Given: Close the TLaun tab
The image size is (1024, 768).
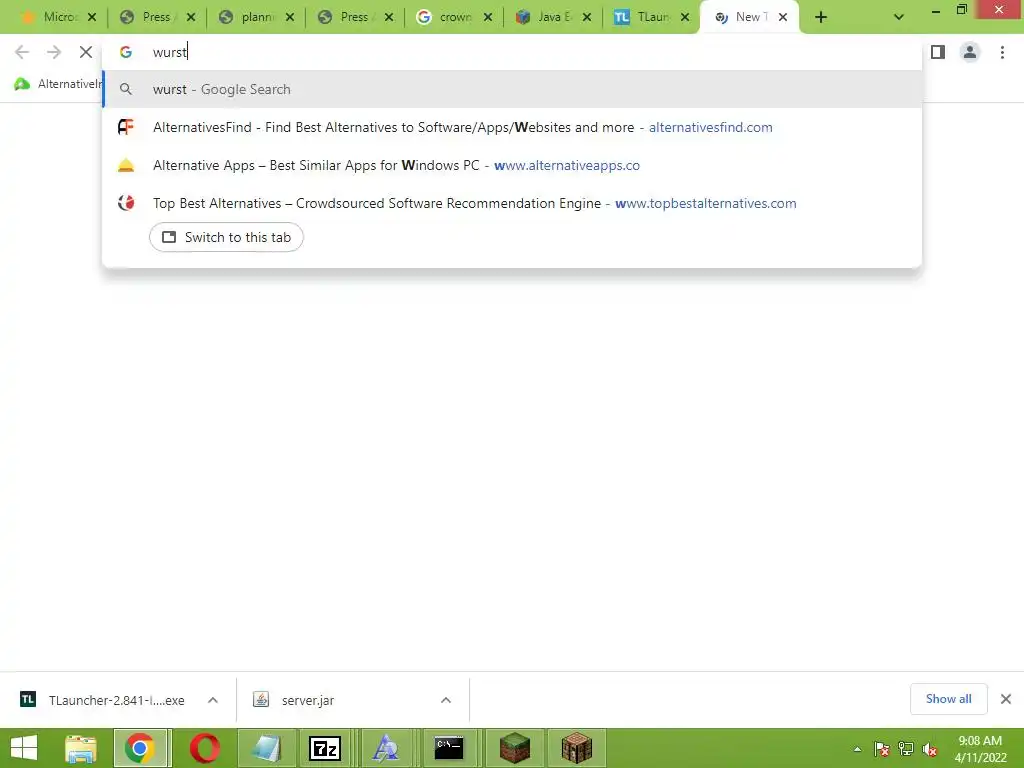Looking at the screenshot, I should coord(685,17).
